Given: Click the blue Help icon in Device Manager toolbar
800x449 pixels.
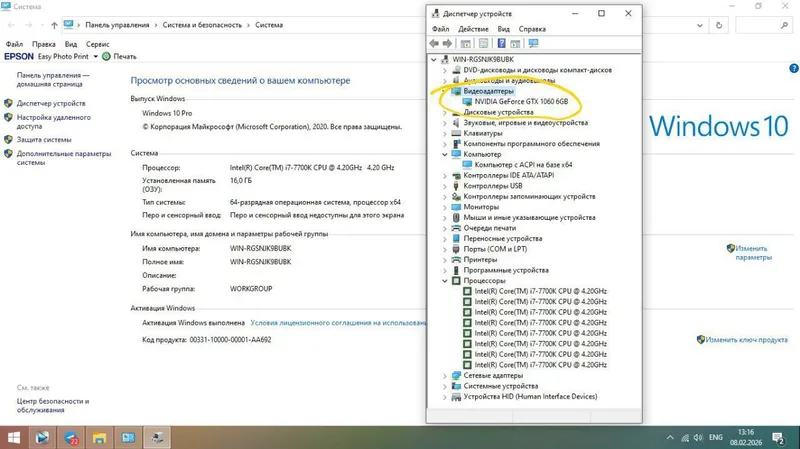Looking at the screenshot, I should (x=502, y=43).
